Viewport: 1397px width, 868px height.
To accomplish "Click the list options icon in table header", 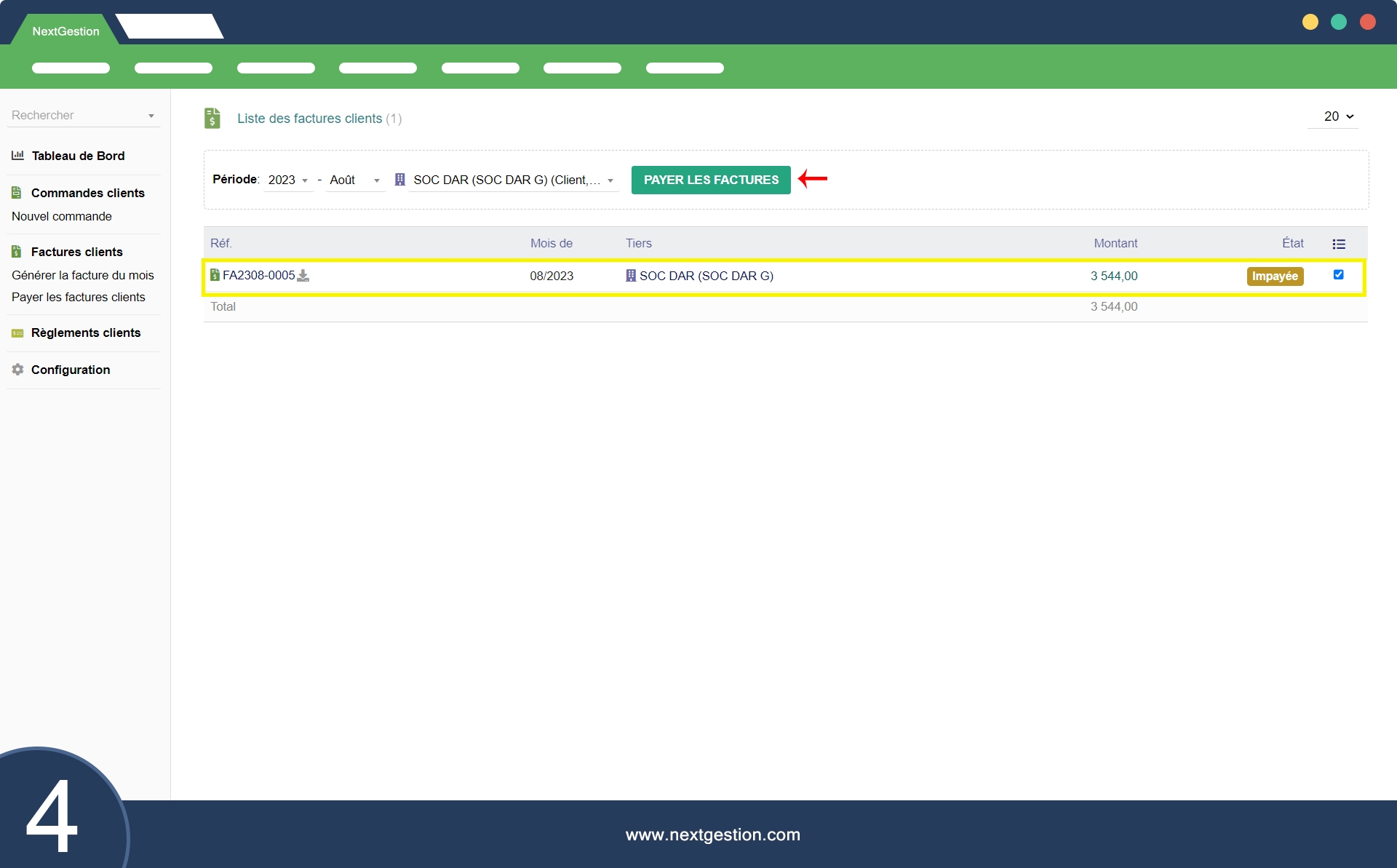I will (x=1338, y=244).
